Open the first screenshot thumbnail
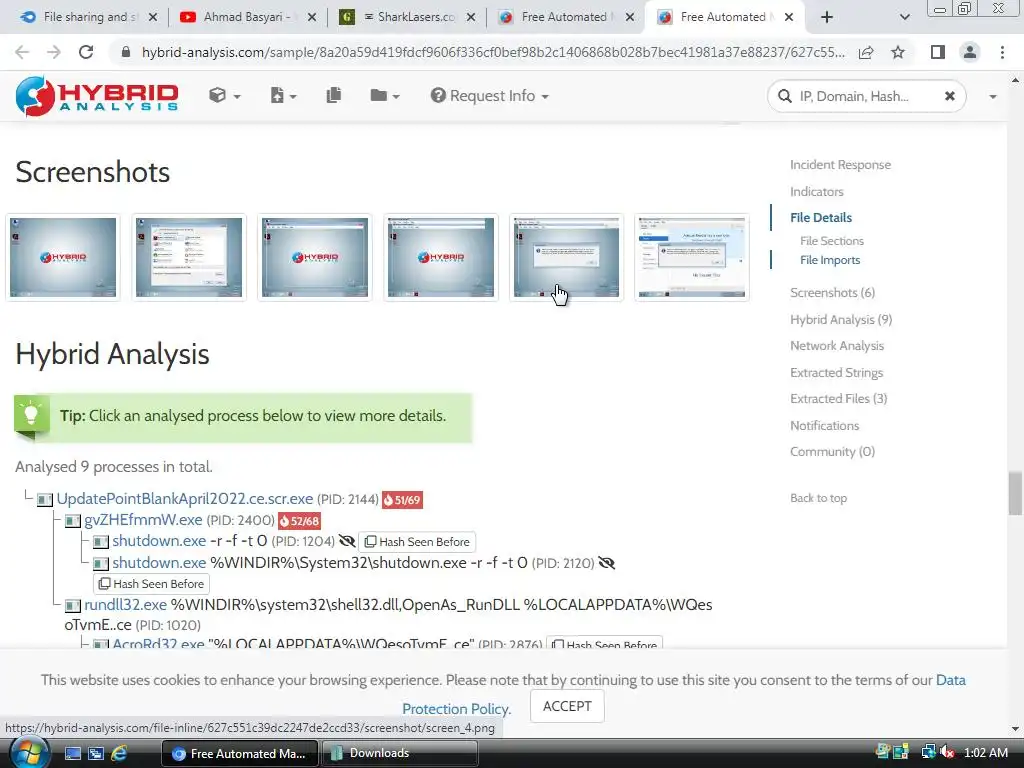Screen dimensions: 1024x768 63,257
